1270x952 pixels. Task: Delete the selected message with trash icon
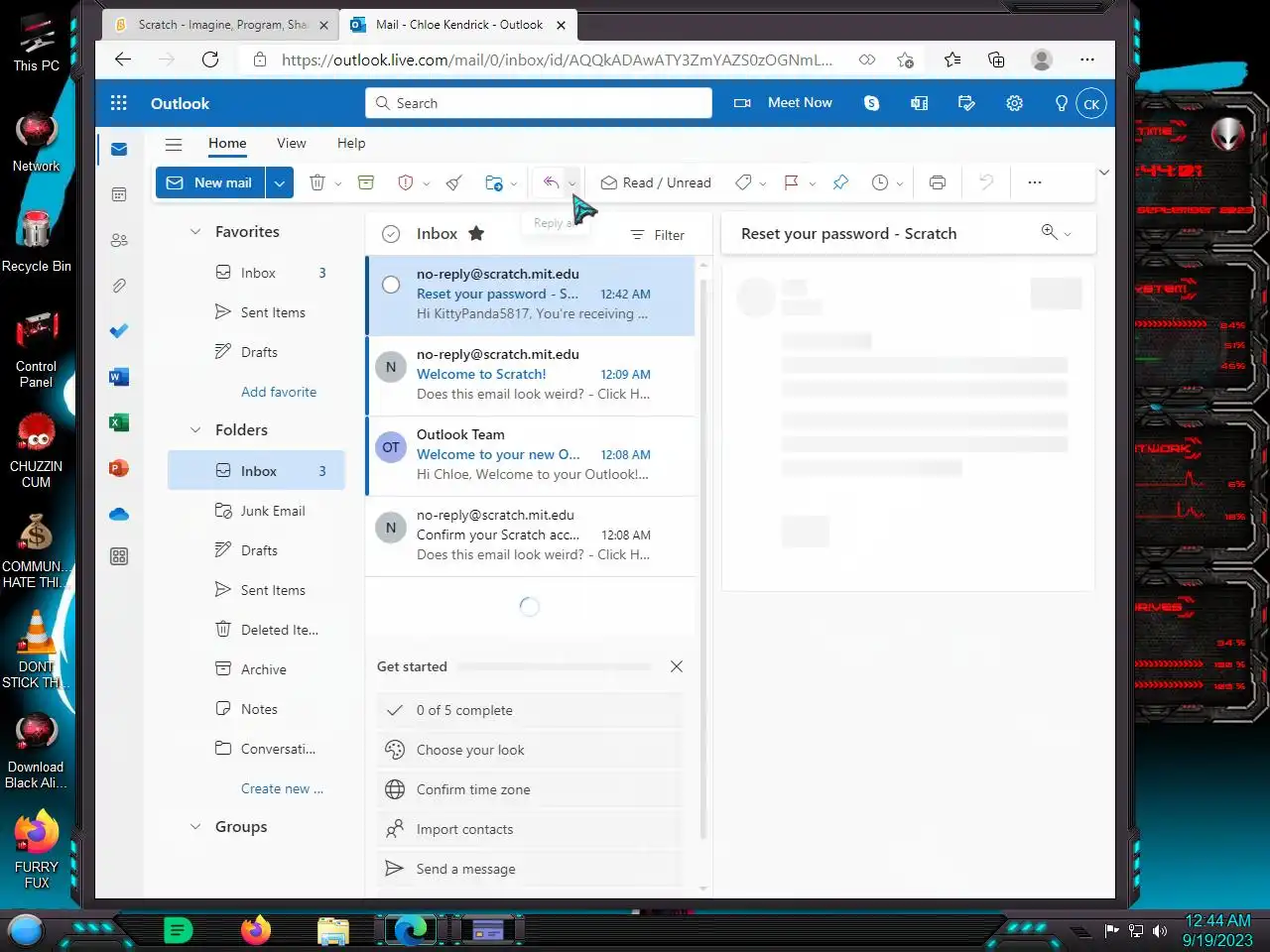click(x=317, y=182)
